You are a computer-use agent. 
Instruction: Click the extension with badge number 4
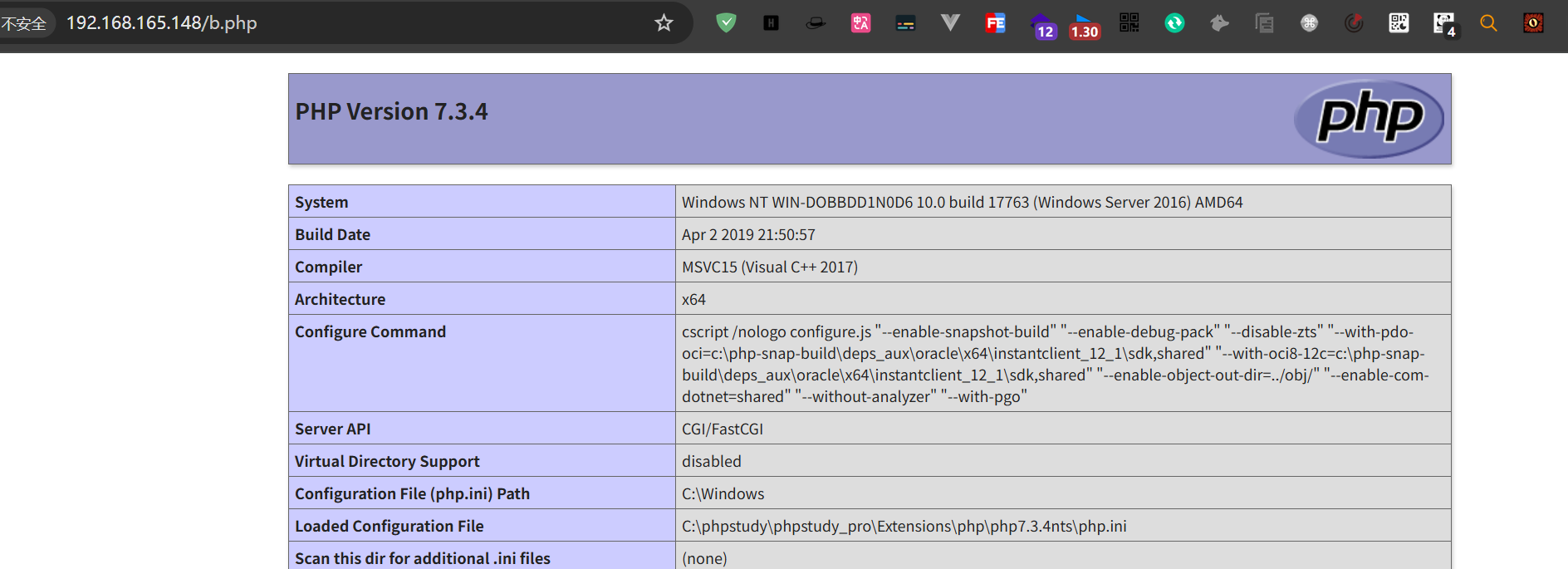(x=1444, y=24)
